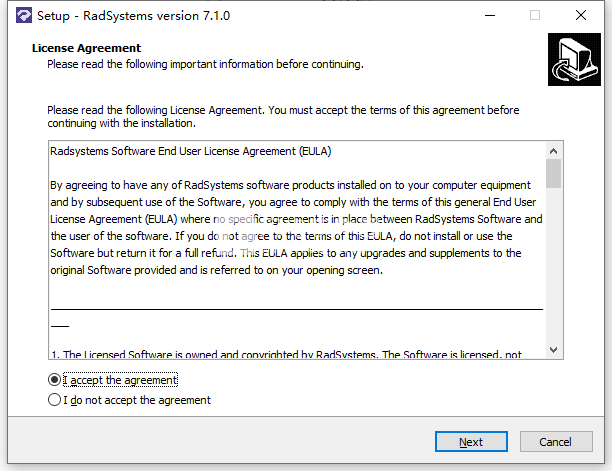Click the 'License Agreement' page heading
Screen dimensions: 612x471
[86, 48]
